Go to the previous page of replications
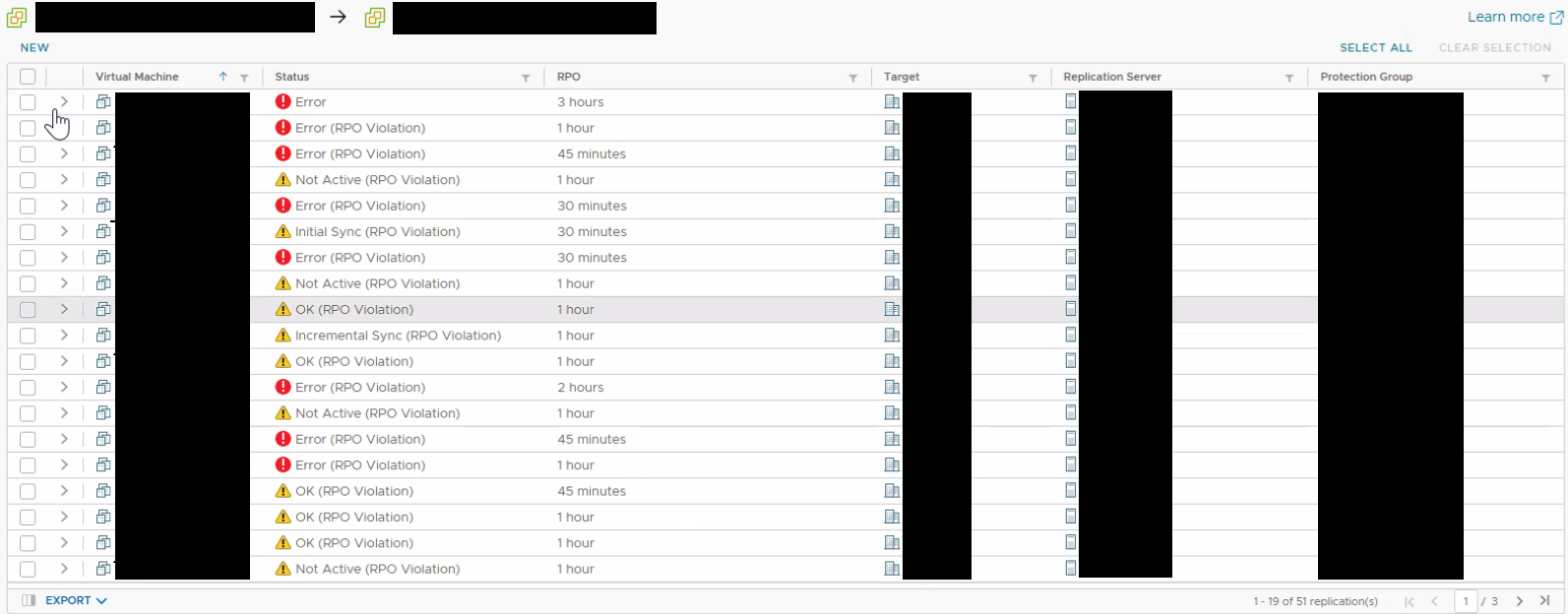Image resolution: width=1568 pixels, height=614 pixels. pos(1434,601)
